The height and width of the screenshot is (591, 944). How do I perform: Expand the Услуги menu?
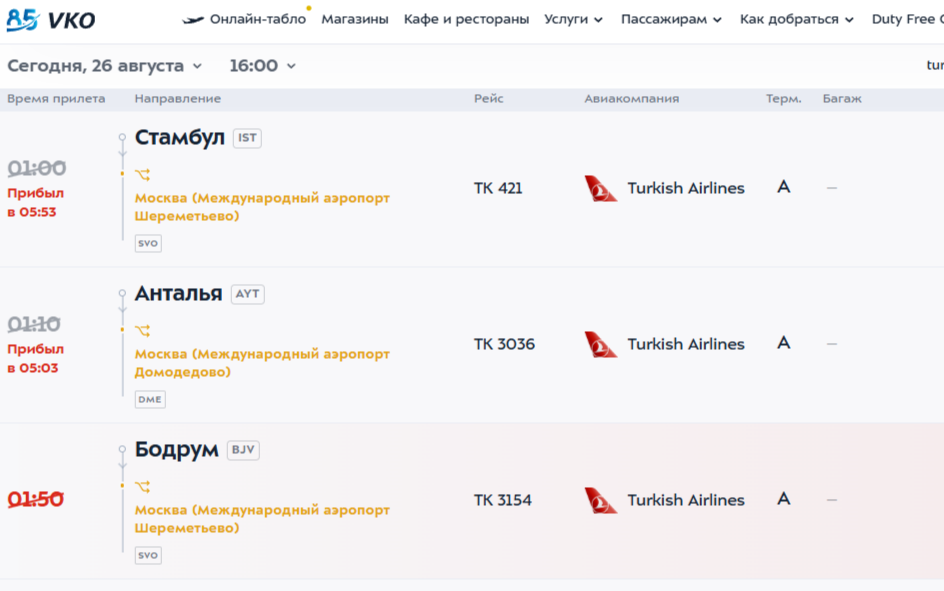click(x=573, y=19)
